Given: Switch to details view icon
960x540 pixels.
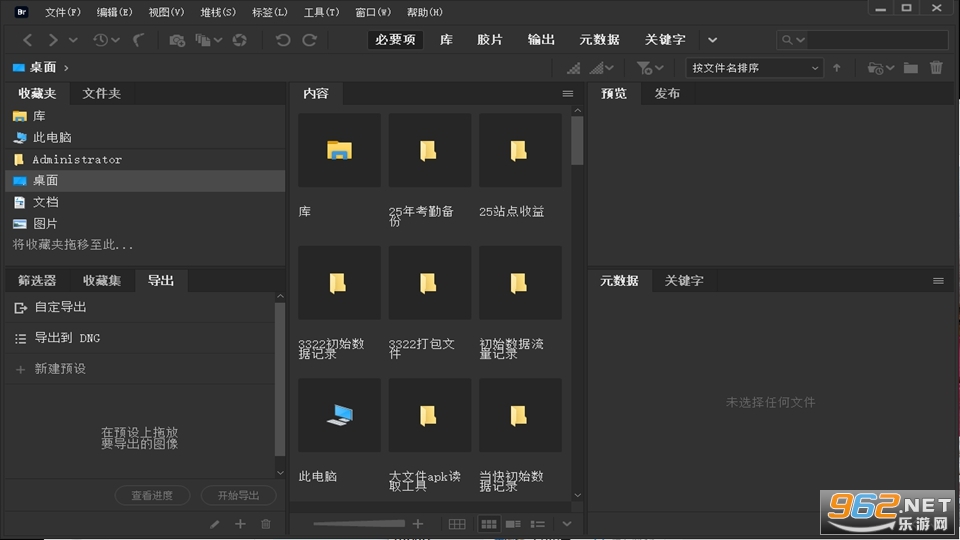Looking at the screenshot, I should [x=513, y=524].
